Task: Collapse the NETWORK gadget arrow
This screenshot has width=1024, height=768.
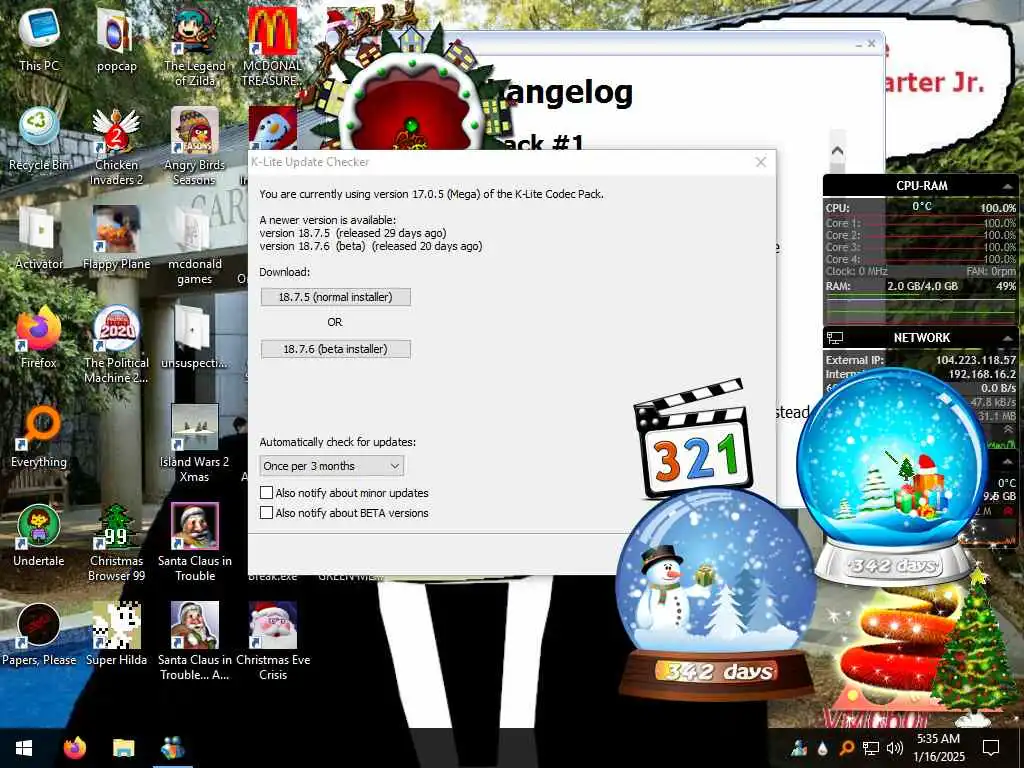Action: point(1006,338)
